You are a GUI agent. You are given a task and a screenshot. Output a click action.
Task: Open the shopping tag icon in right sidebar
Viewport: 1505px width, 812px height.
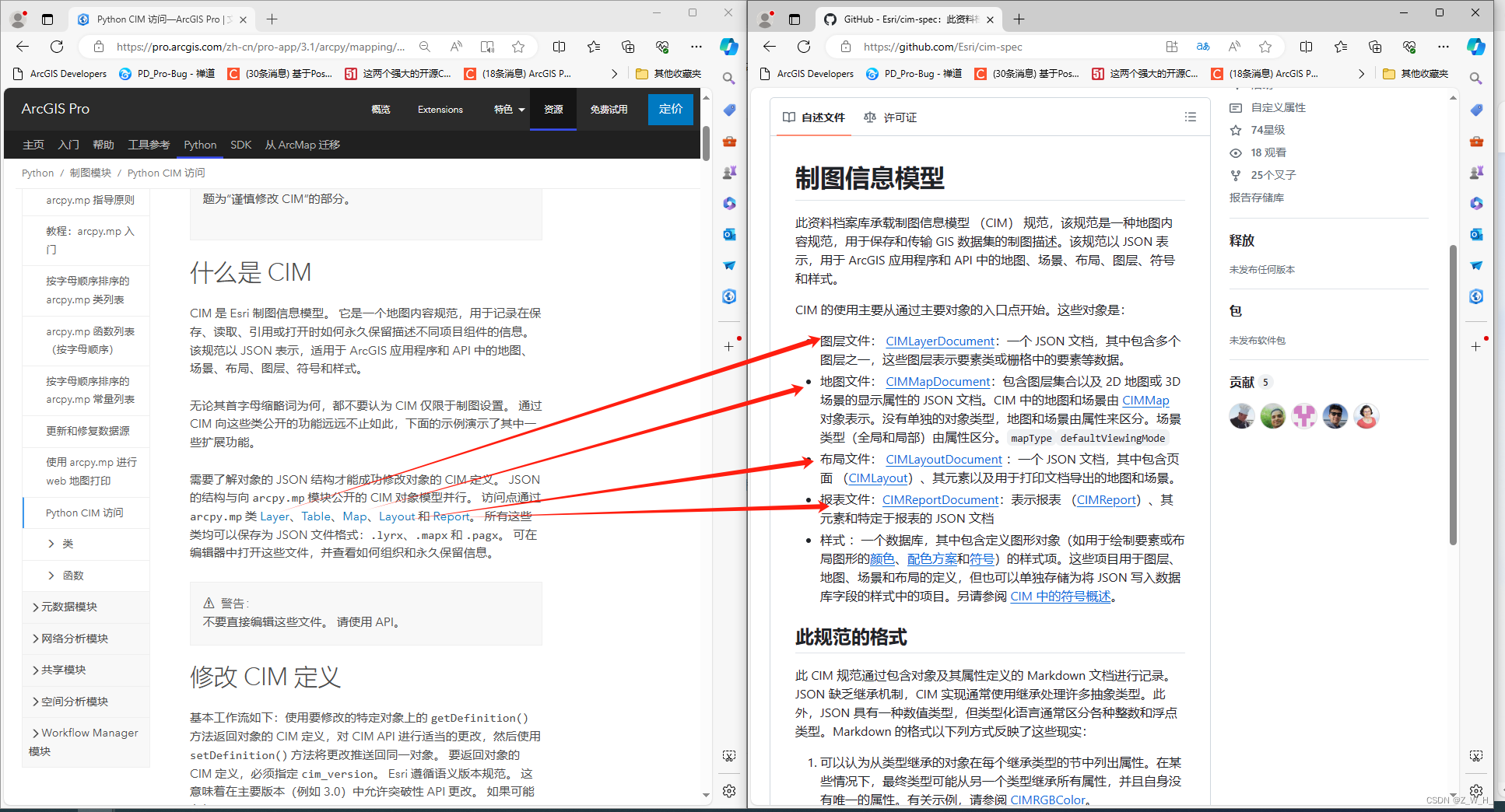point(1476,110)
